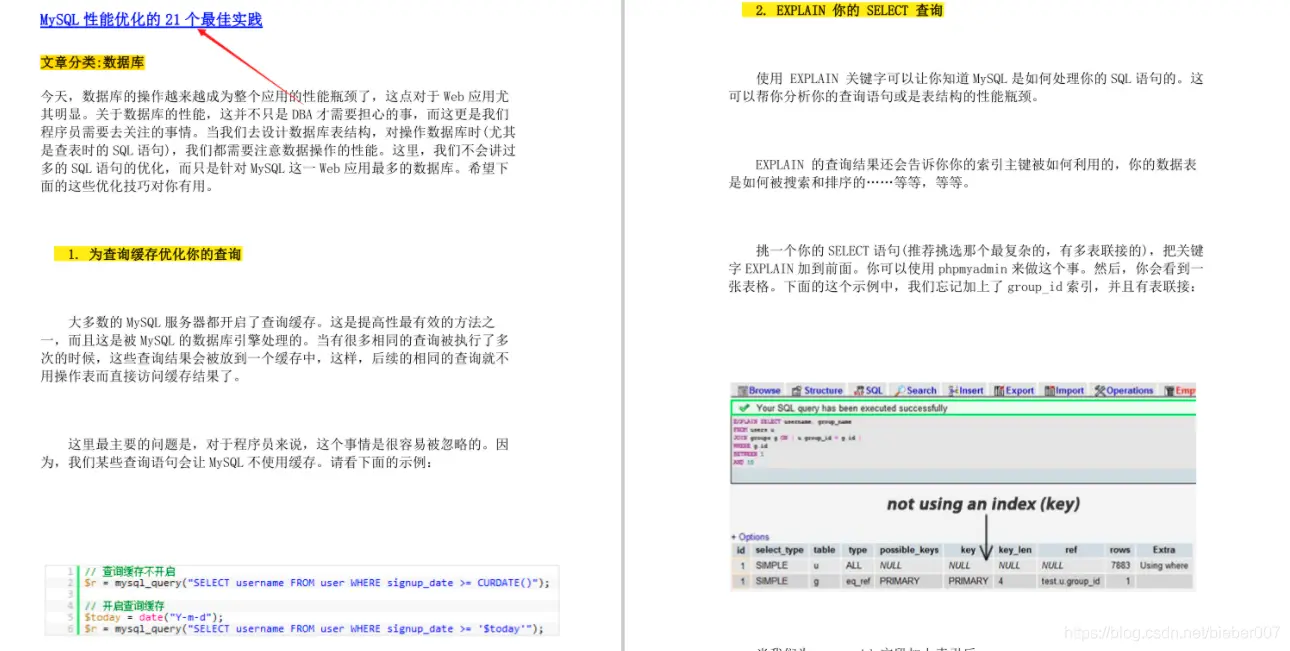
Task: Switch to the Export tab in phpMyAdmin
Action: (1014, 391)
